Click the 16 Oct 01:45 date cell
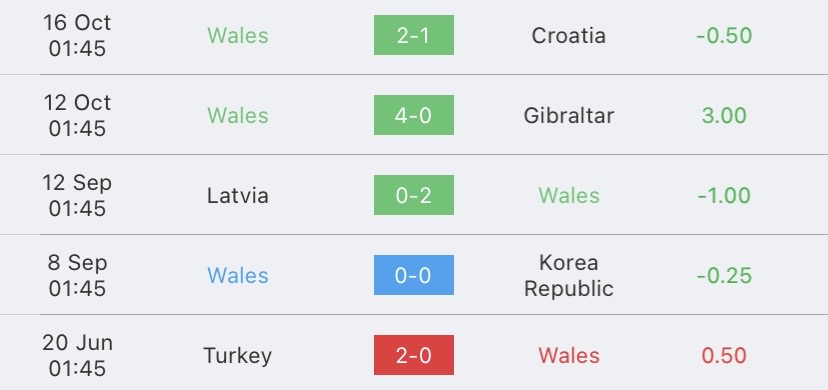Viewport: 828px width, 390px height. point(77,35)
